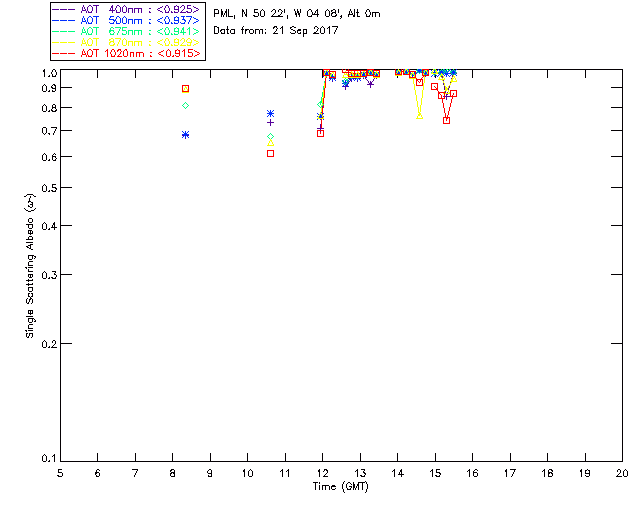Click x-axis tick label '10'
The width and height of the screenshot is (640, 512).
pyautogui.click(x=247, y=473)
